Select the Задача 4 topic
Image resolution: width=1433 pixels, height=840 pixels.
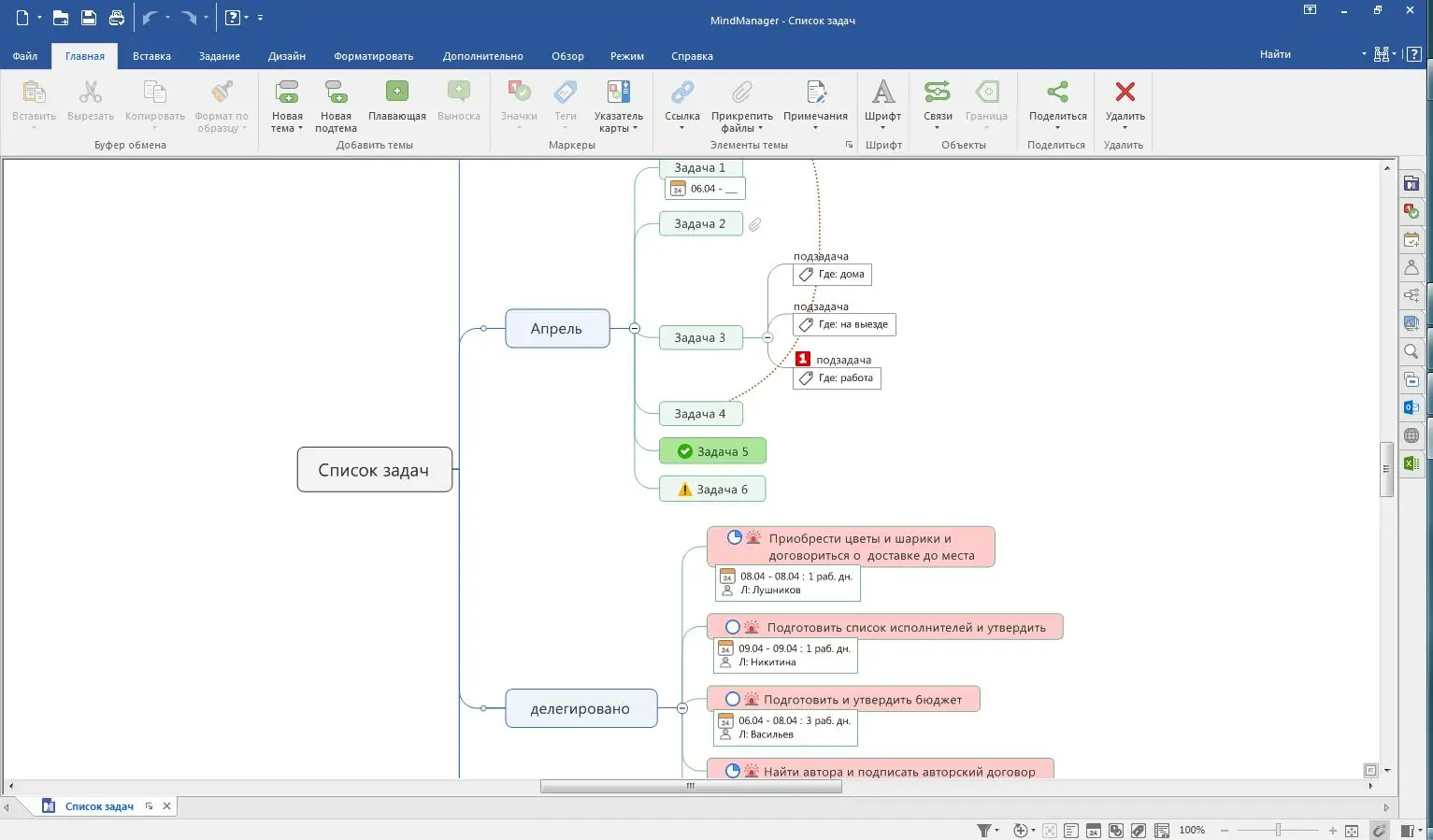tap(700, 414)
